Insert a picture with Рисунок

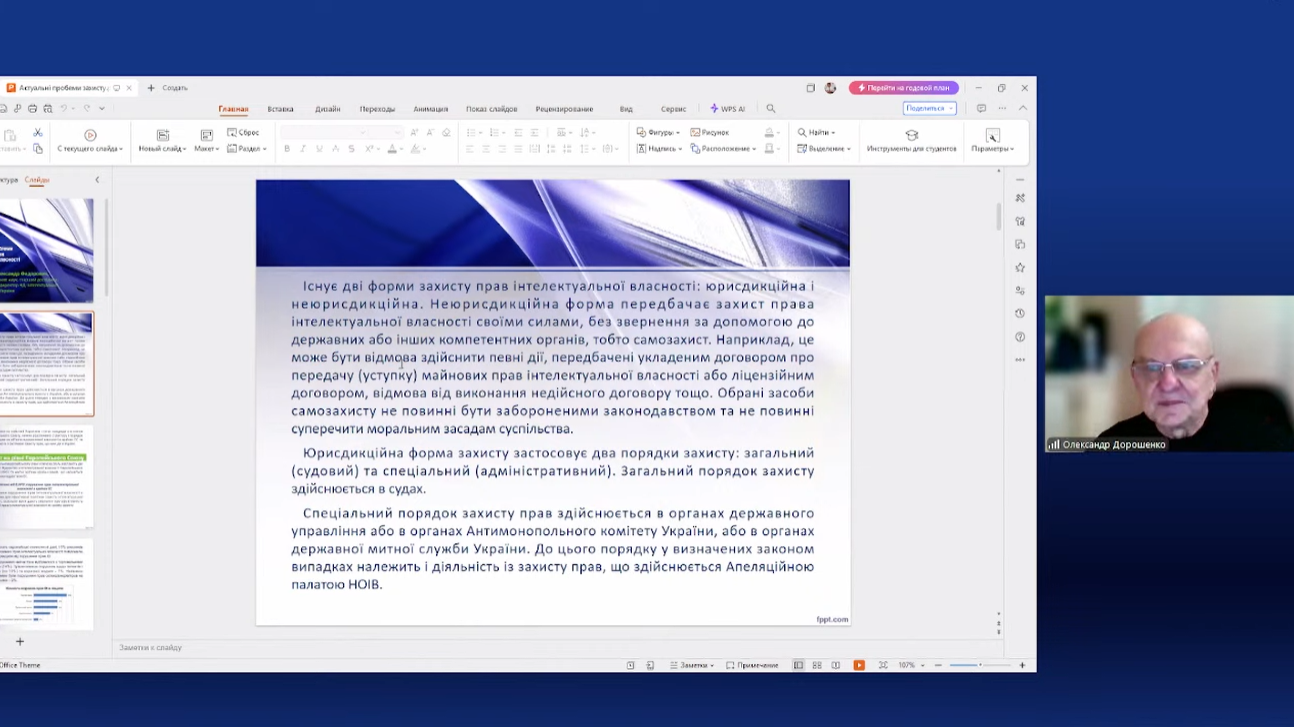(709, 132)
